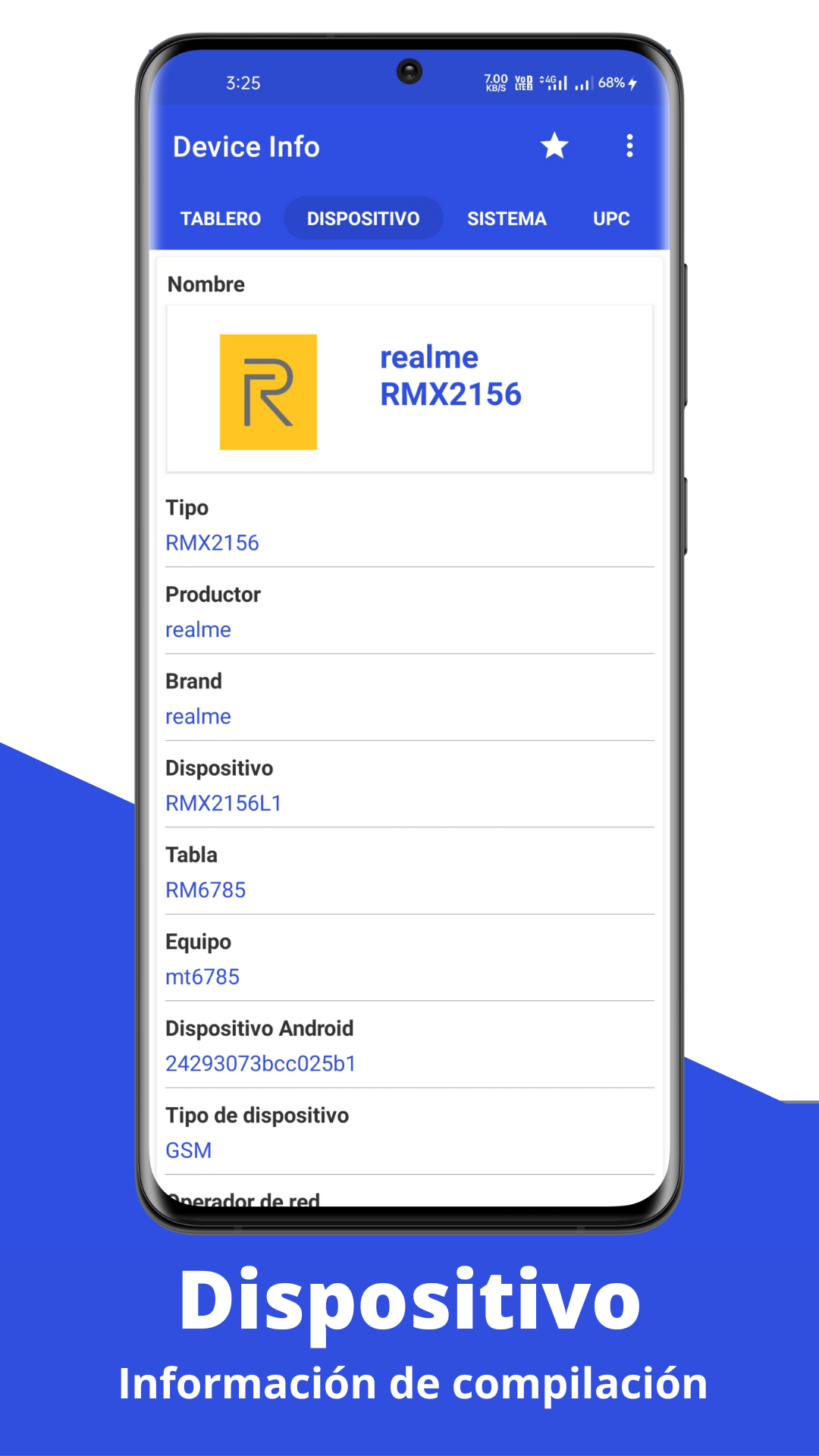The height and width of the screenshot is (1456, 819).
Task: Tap the Productor label
Action: click(x=213, y=595)
